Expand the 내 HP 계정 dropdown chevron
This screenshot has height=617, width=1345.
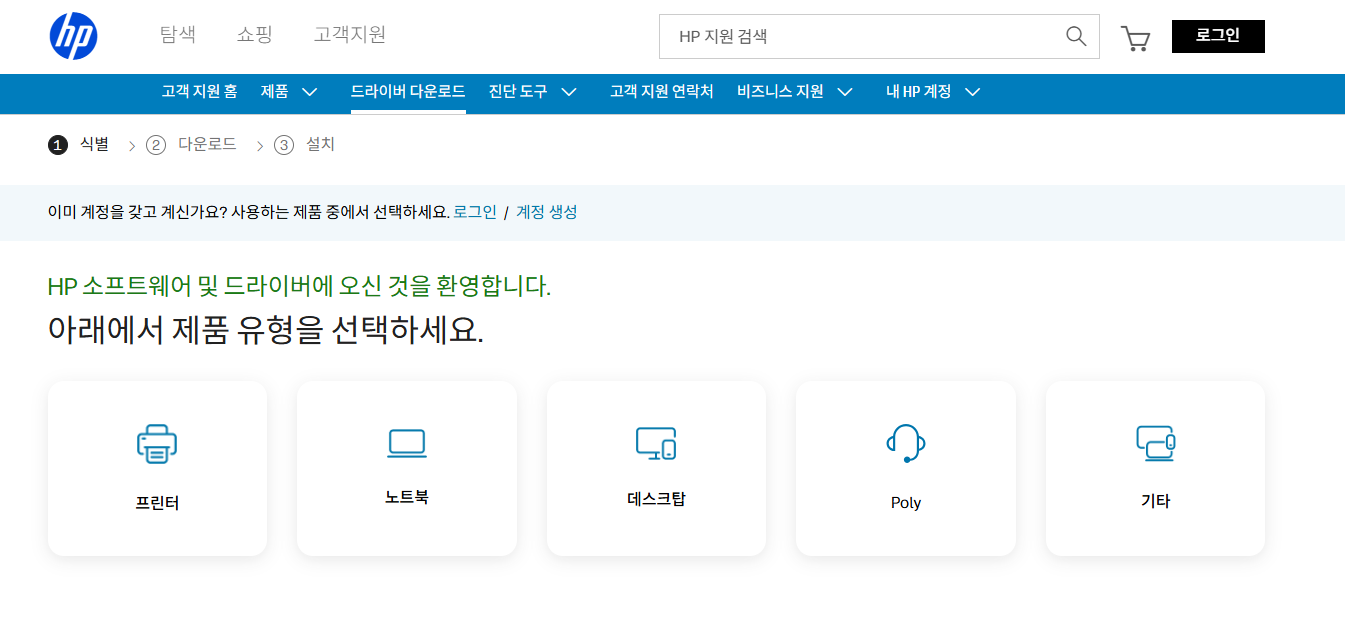[972, 92]
